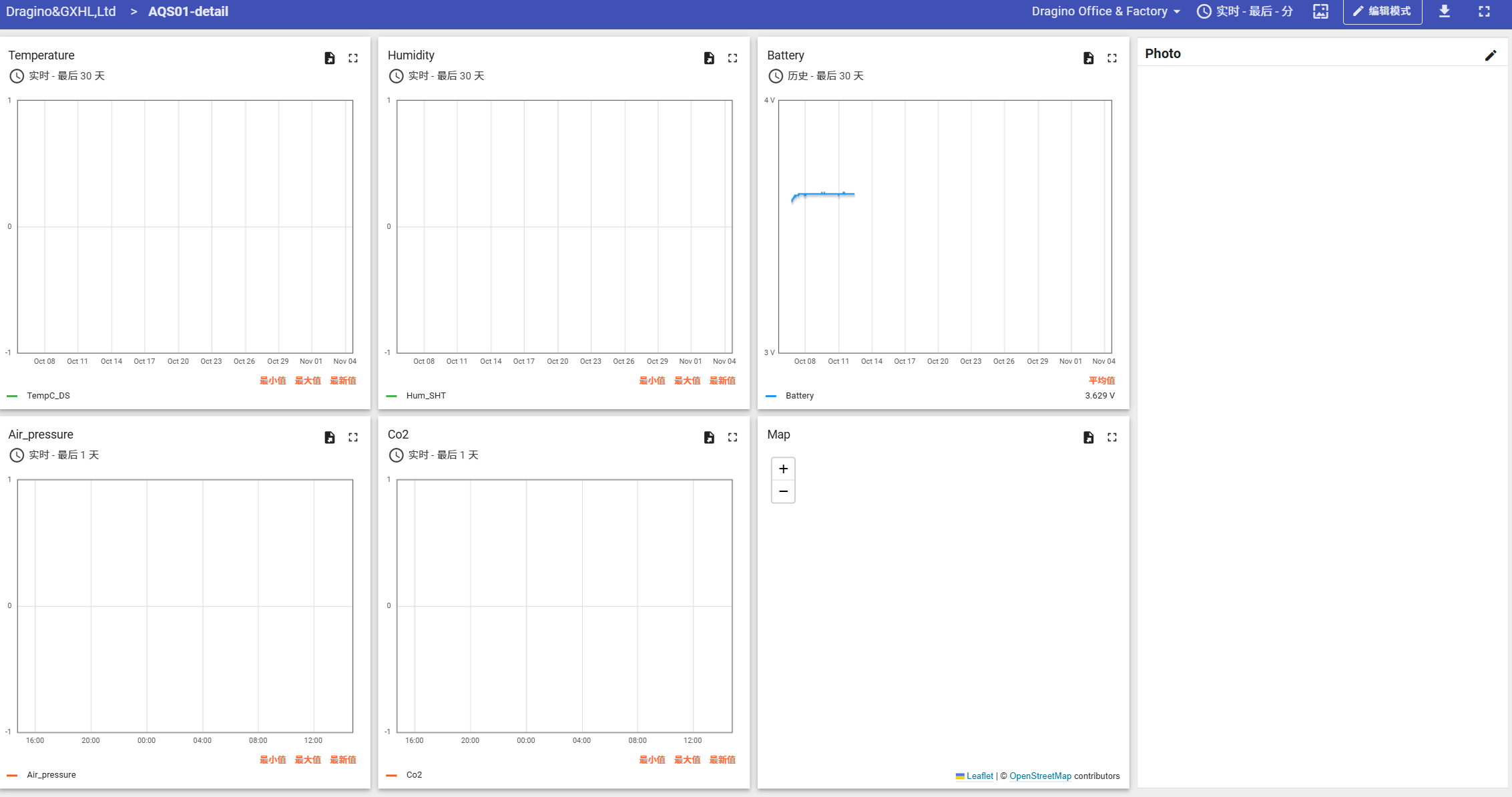Toggle the Battery legend series visibility
1512x797 pixels.
click(x=799, y=396)
